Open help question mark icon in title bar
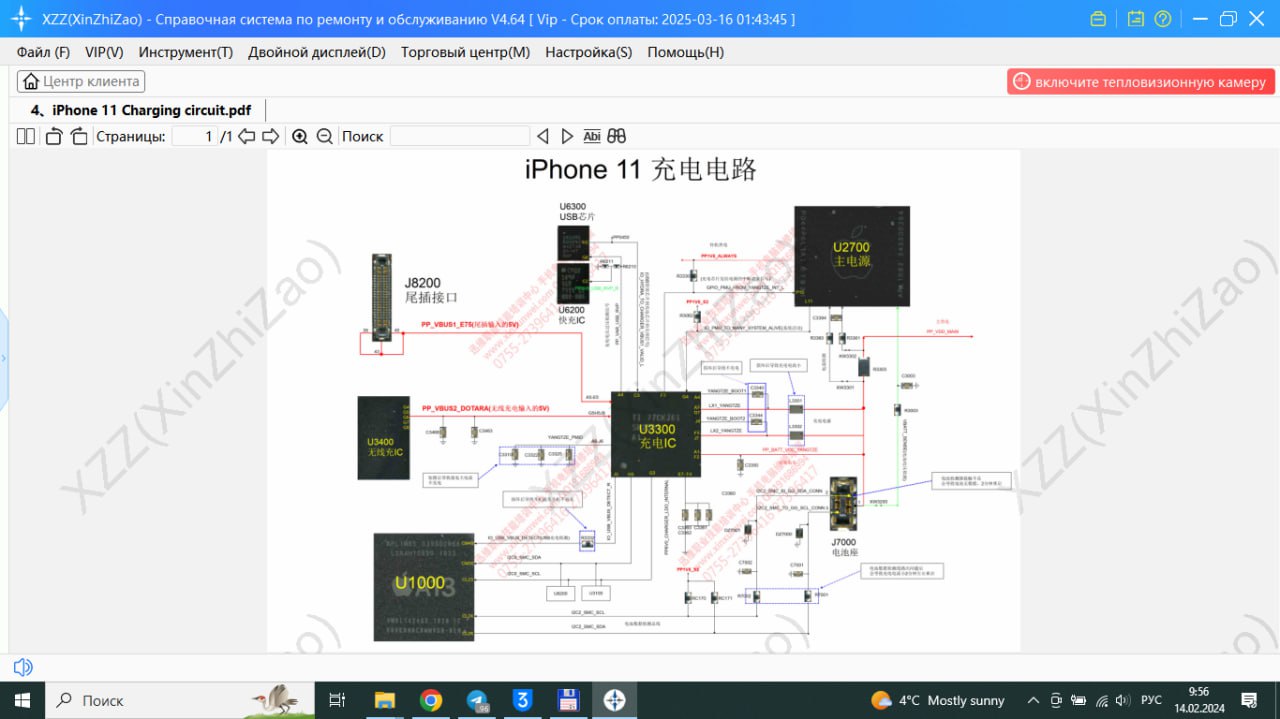The width and height of the screenshot is (1280, 719). coord(1162,19)
